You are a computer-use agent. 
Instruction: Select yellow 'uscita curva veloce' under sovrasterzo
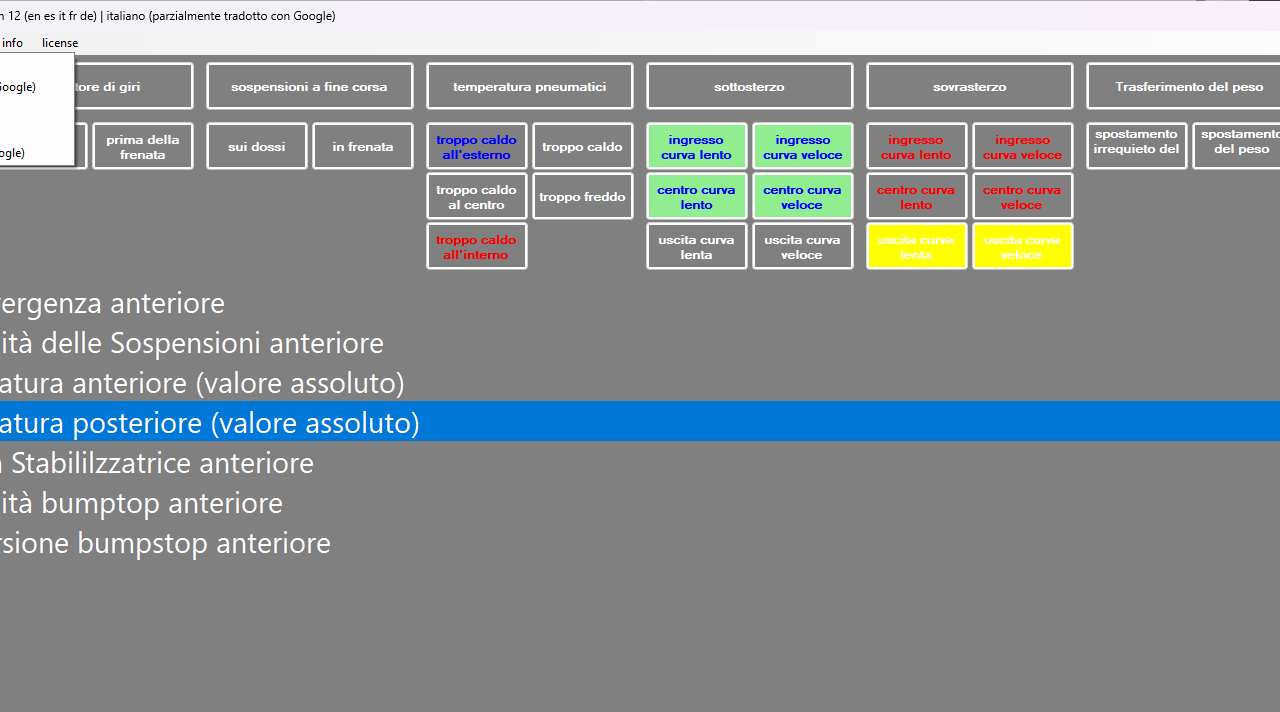(x=1023, y=247)
